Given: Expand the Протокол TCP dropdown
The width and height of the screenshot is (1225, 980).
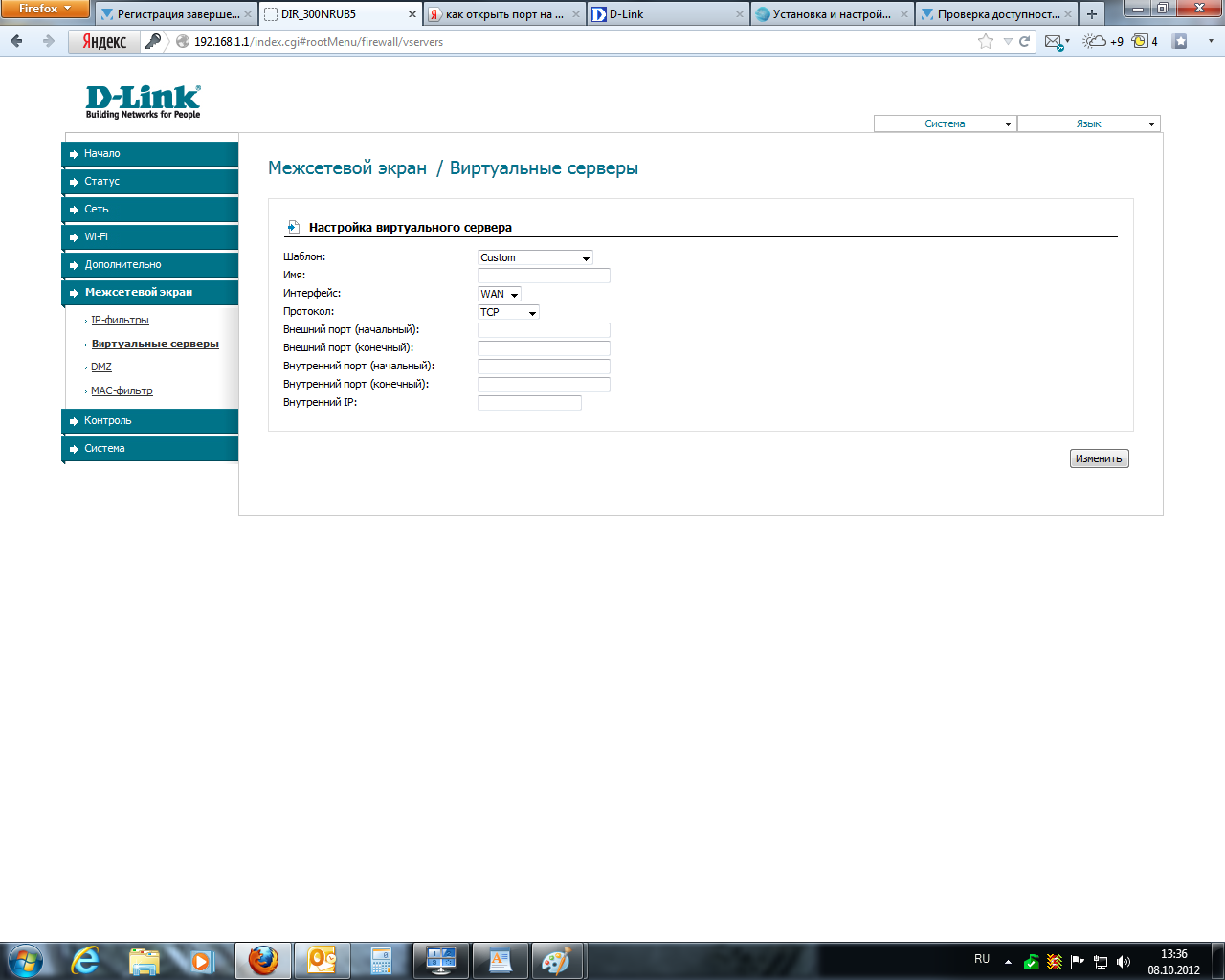Looking at the screenshot, I should click(508, 312).
